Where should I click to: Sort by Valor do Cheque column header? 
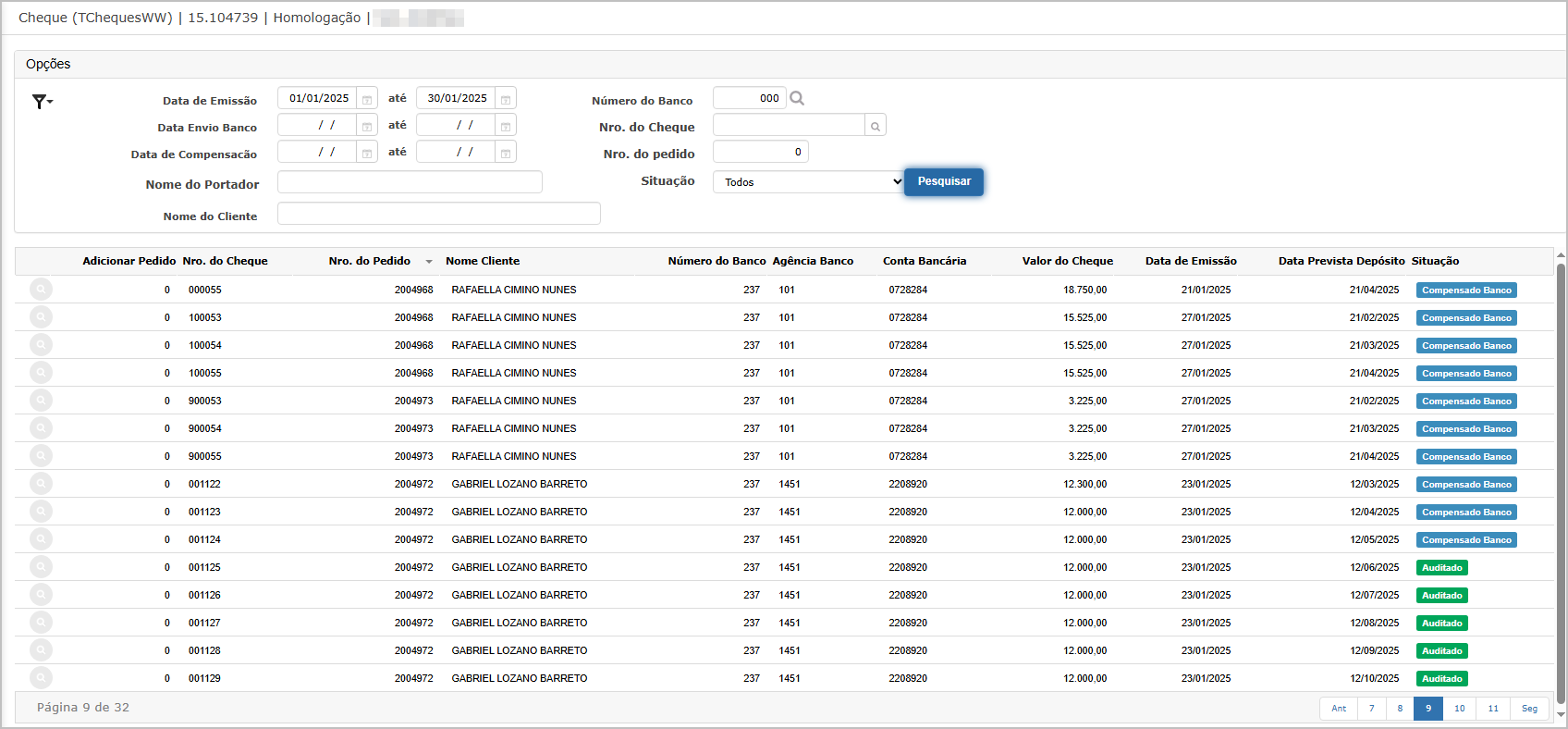1067,261
